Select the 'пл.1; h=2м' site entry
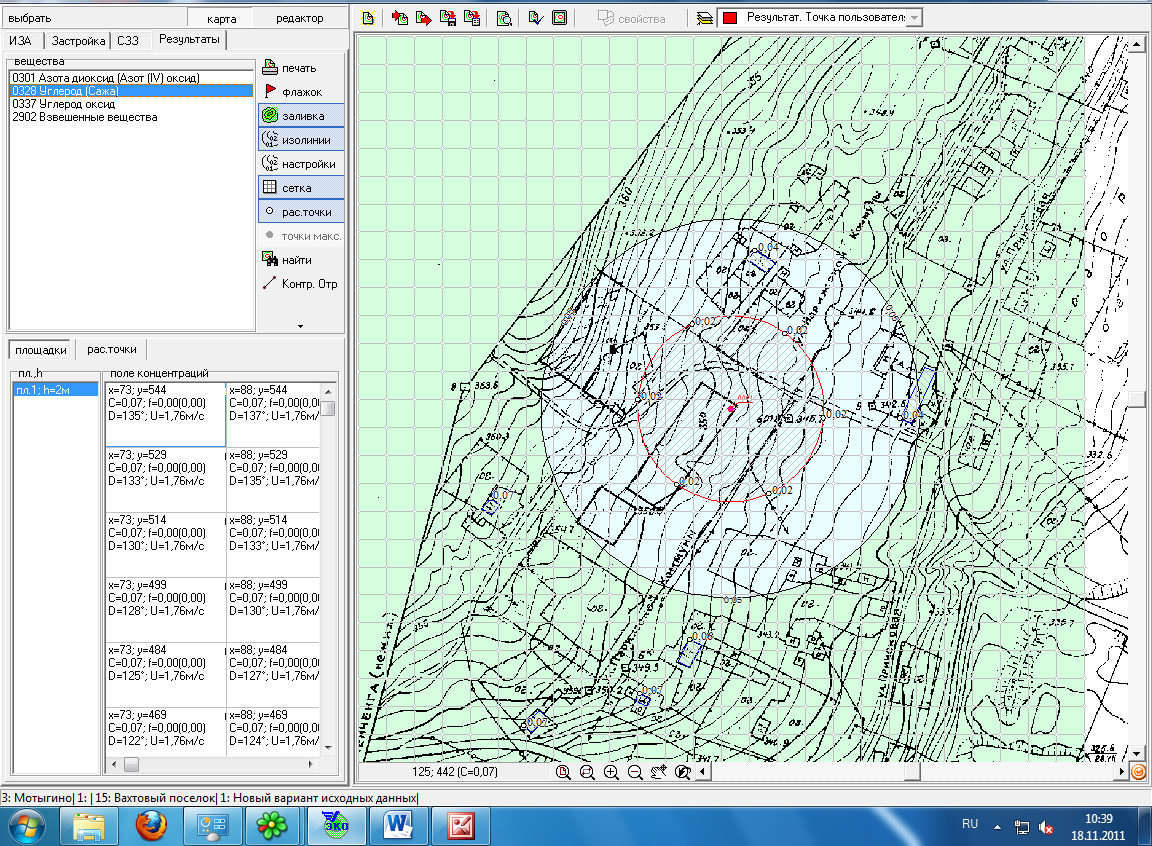The image size is (1152, 846). [41, 389]
